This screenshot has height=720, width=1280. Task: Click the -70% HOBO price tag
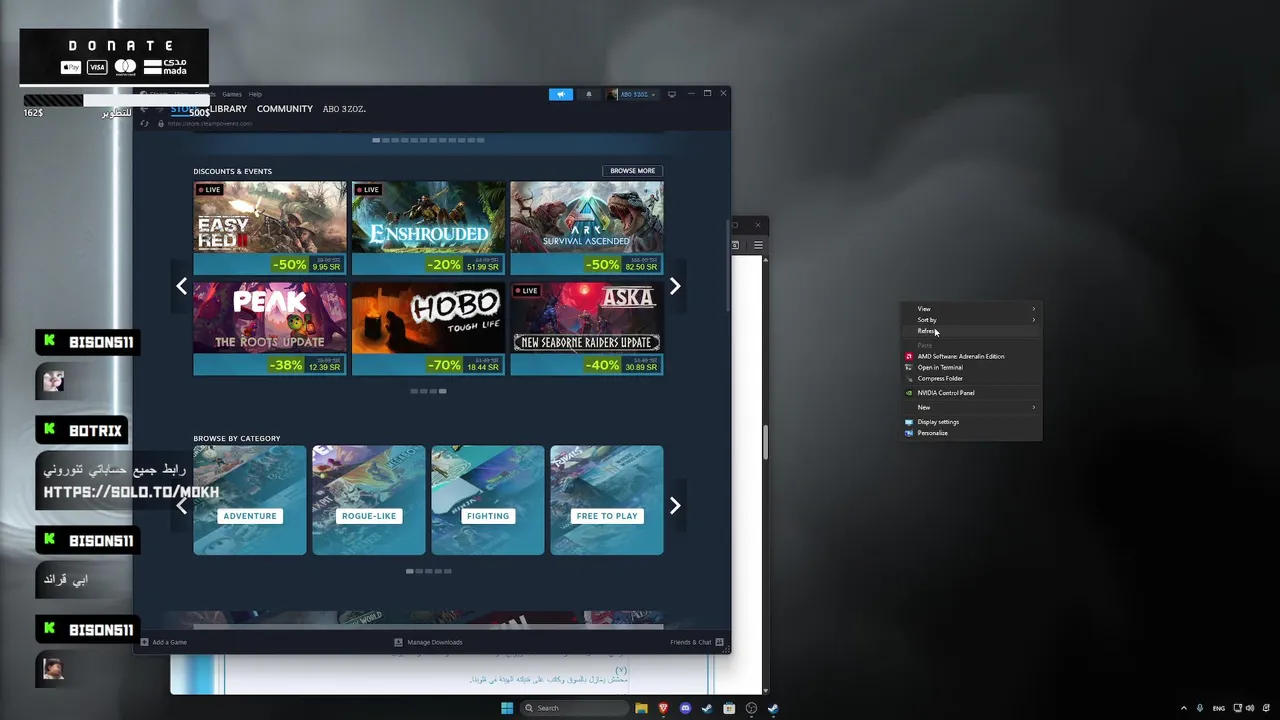point(464,366)
